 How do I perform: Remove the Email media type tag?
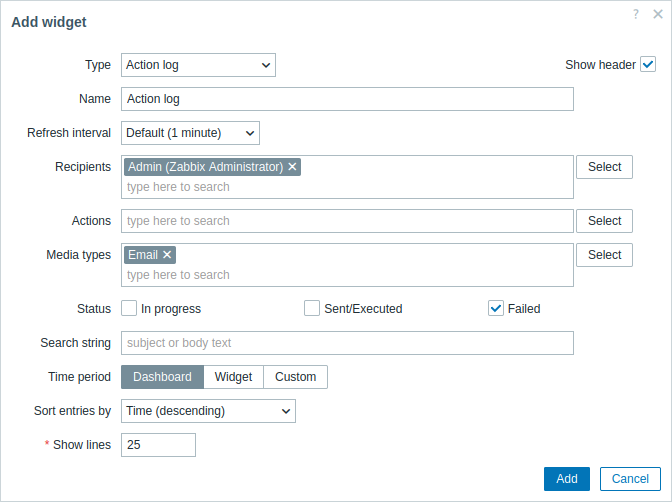pyautogui.click(x=167, y=255)
